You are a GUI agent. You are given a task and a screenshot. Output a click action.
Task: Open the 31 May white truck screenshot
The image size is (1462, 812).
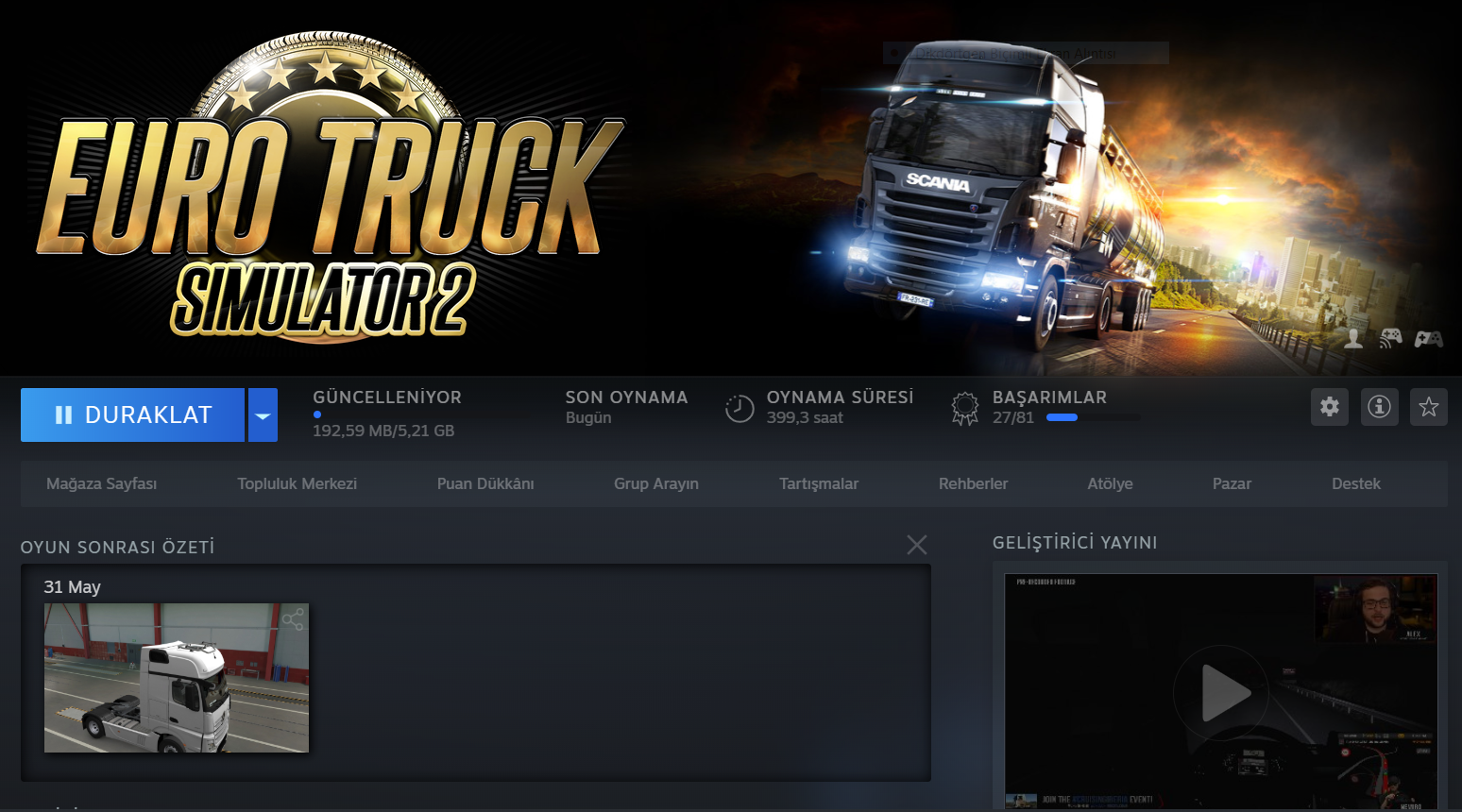[177, 678]
